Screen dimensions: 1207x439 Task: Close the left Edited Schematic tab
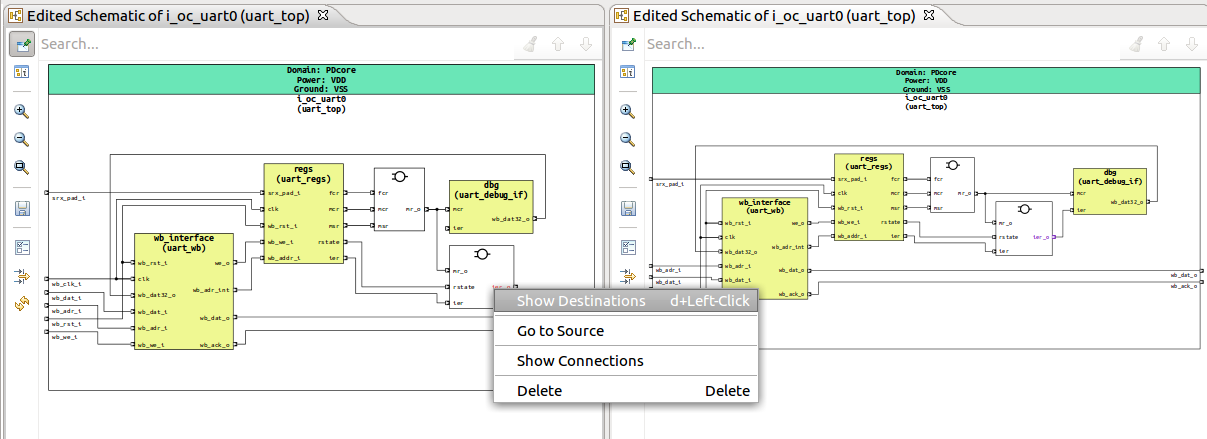(325, 16)
